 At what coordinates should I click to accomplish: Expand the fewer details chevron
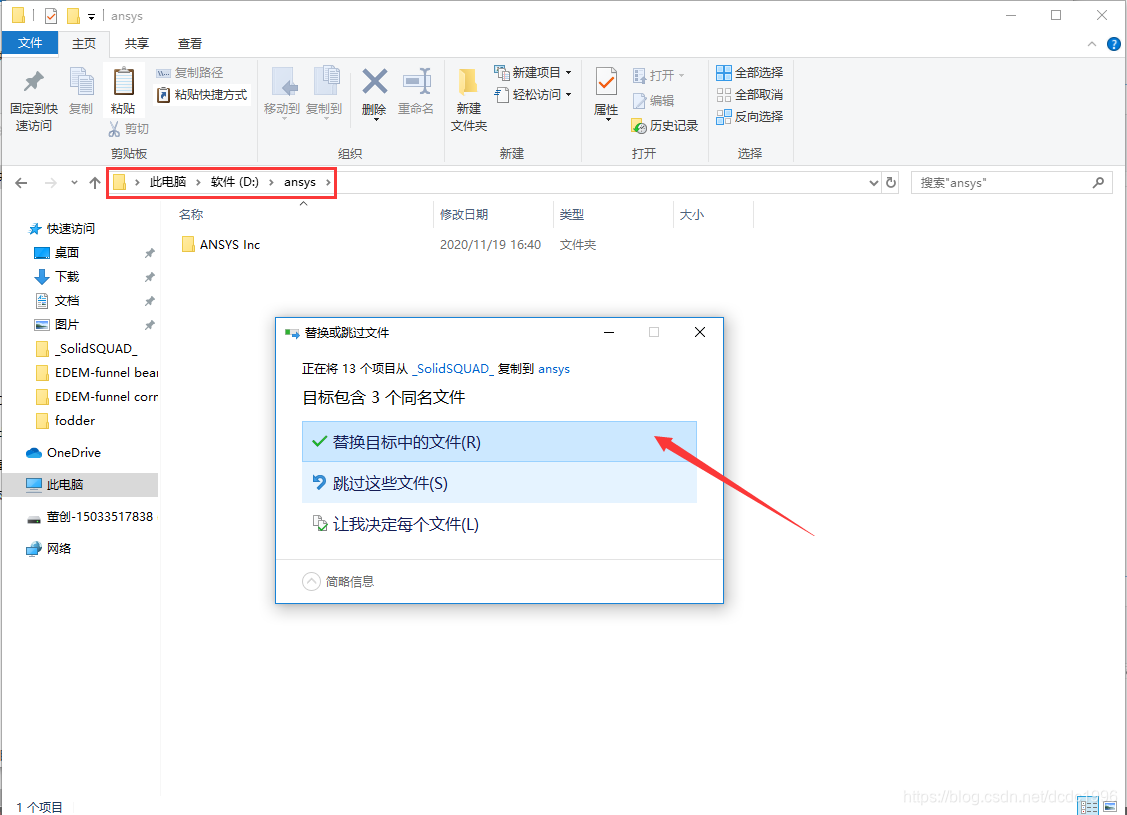[312, 581]
